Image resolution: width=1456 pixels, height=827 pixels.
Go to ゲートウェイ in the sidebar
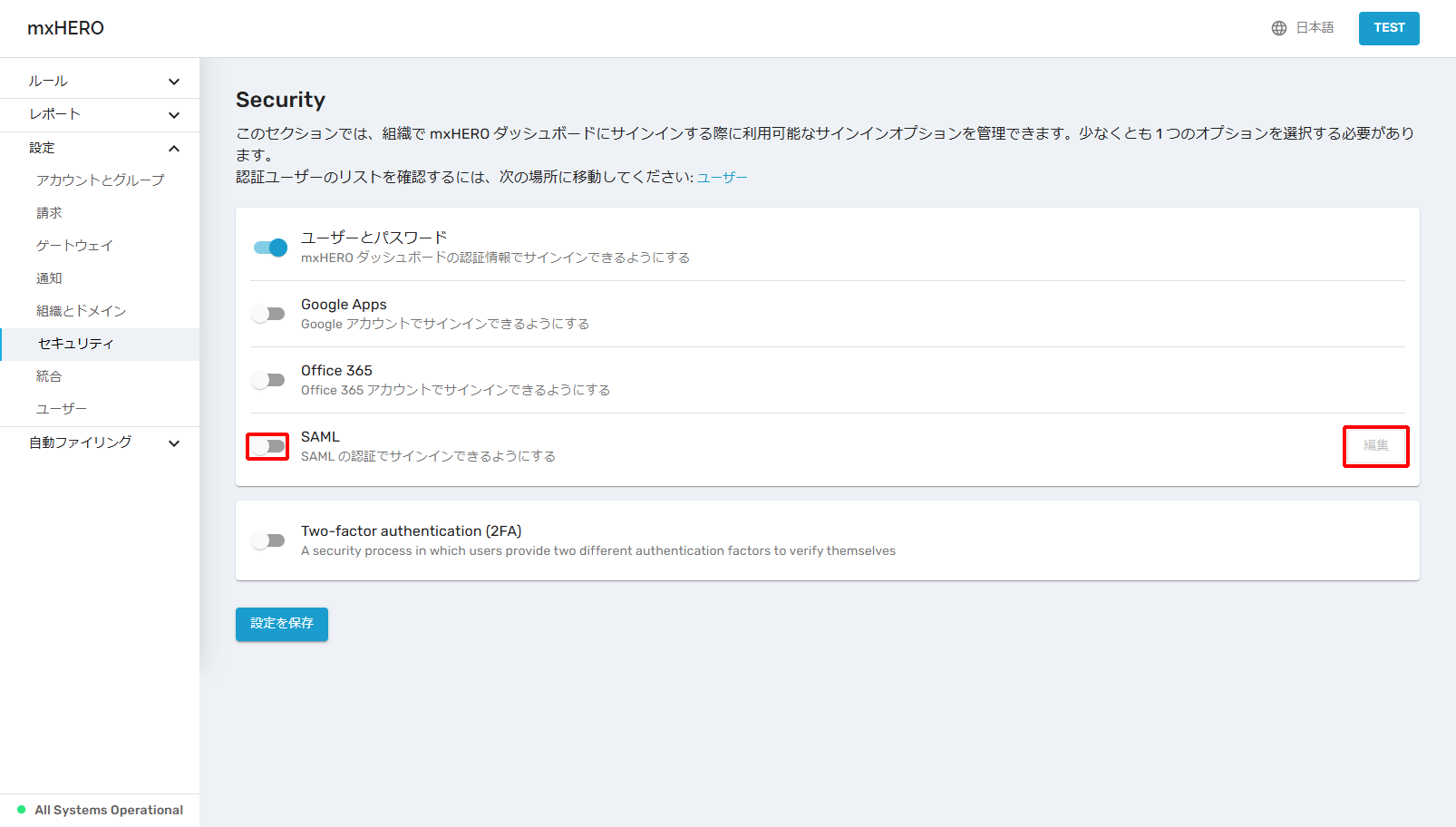pyautogui.click(x=74, y=246)
